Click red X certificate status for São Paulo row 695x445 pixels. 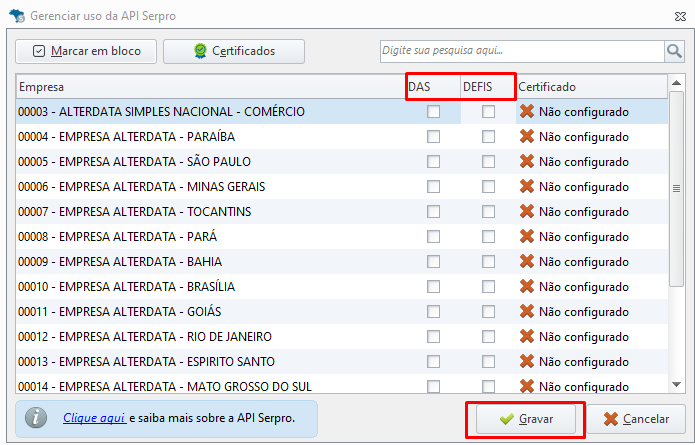coord(527,161)
